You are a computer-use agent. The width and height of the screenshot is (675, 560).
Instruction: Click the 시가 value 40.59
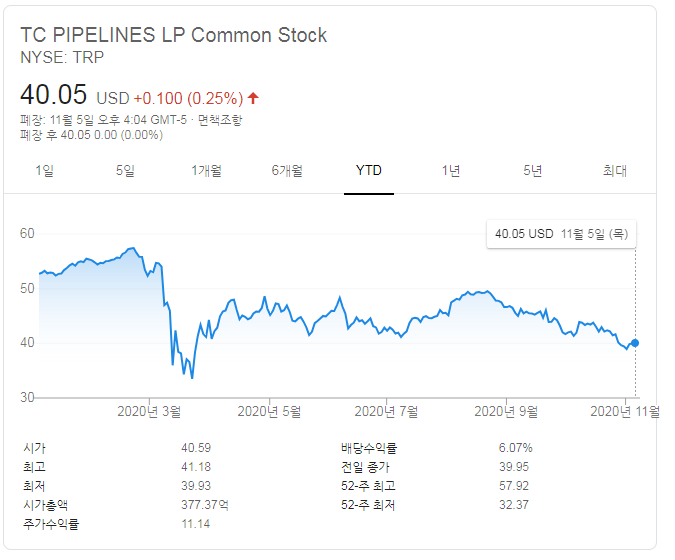(196, 448)
